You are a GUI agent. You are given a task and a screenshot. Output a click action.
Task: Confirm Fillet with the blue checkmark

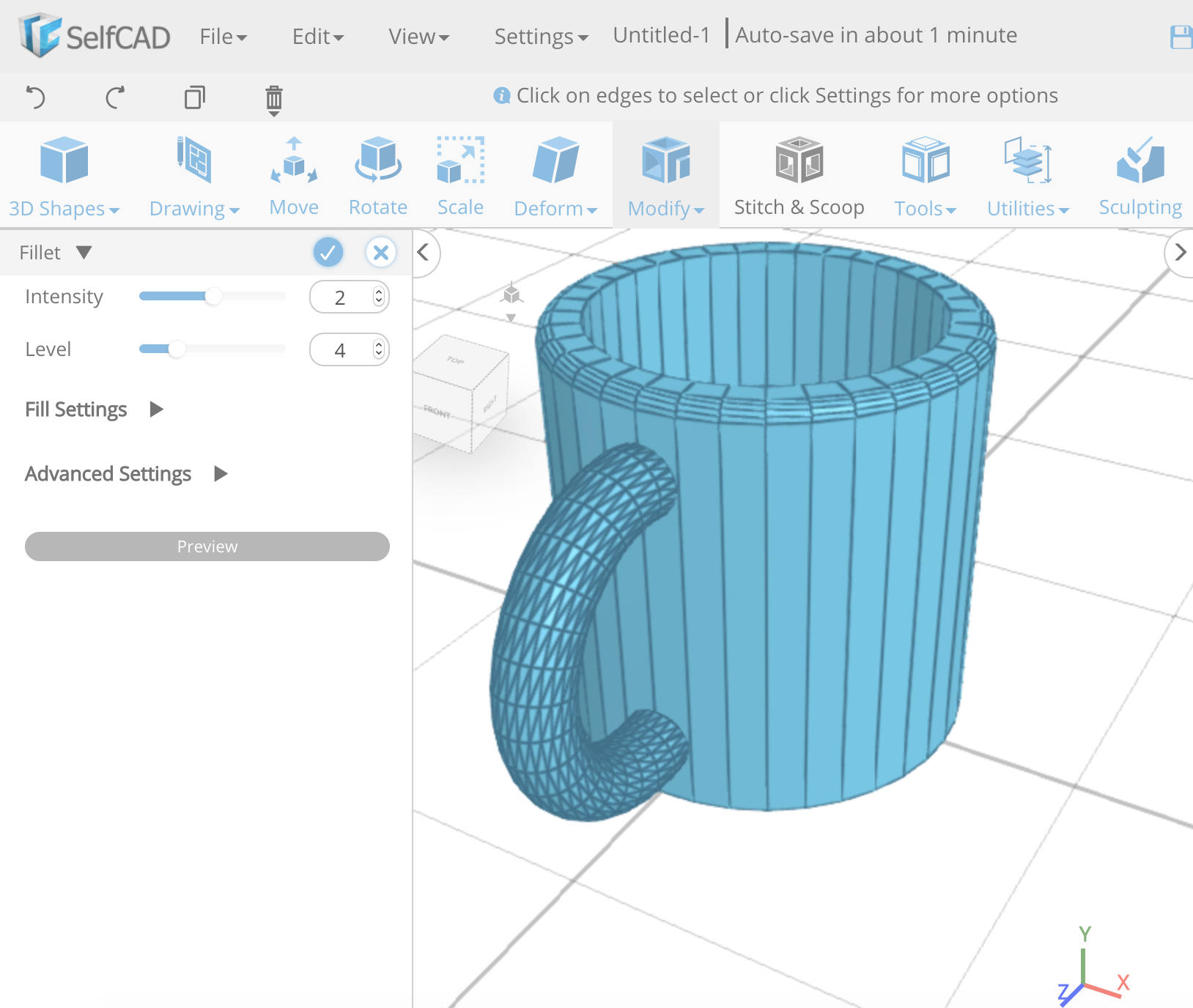328,253
